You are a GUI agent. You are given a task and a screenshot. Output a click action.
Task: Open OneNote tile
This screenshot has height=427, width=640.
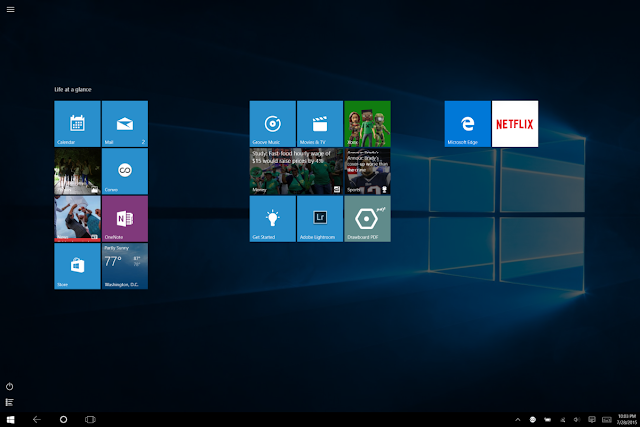pyautogui.click(x=125, y=219)
